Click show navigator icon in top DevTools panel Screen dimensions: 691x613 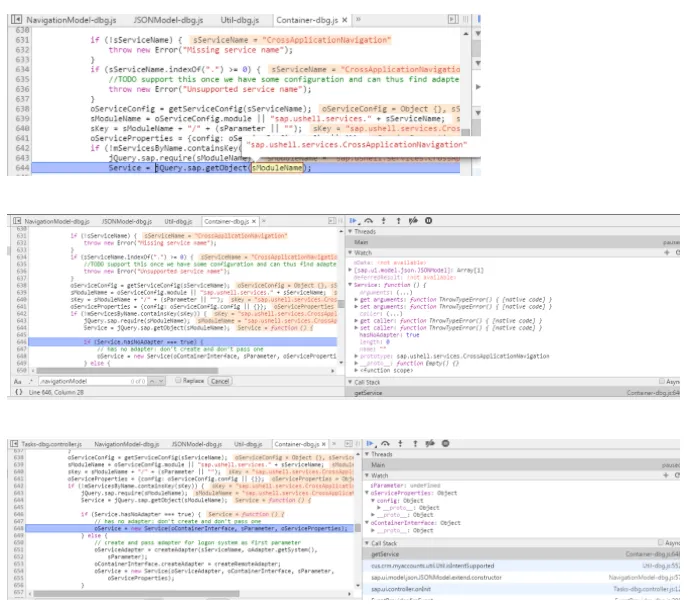16,19
